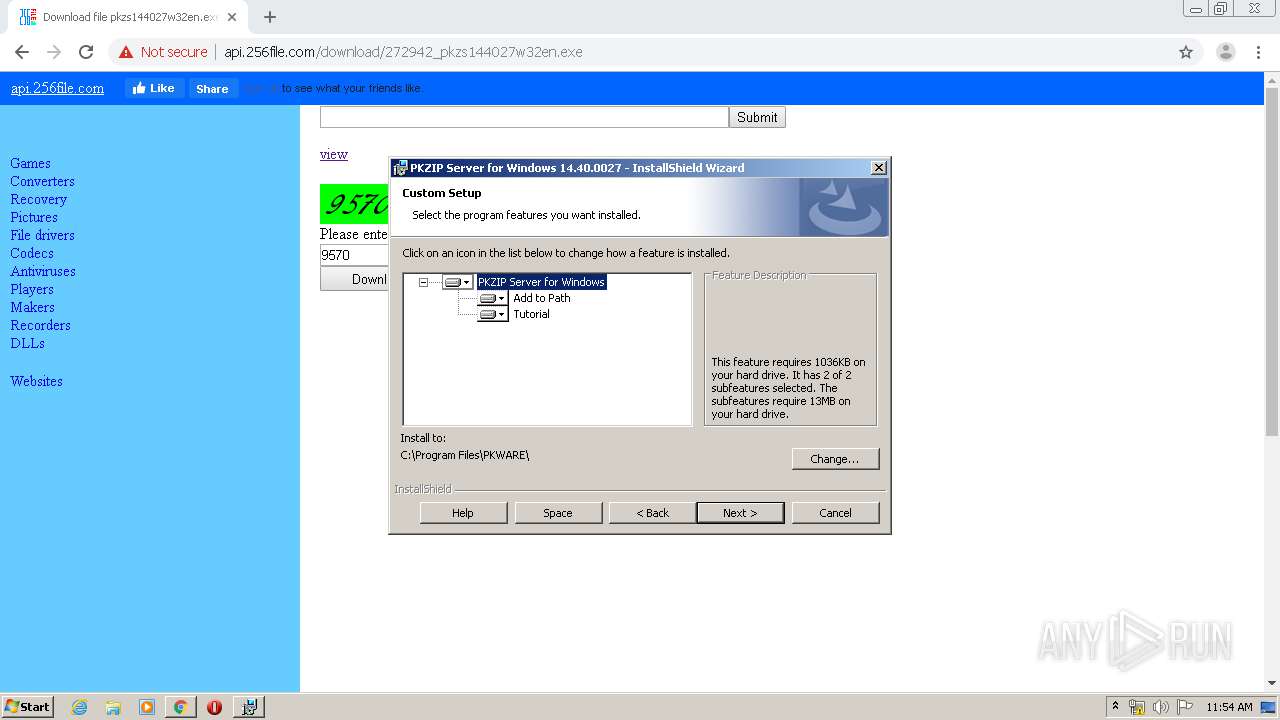
Task: Change the install folder location
Action: 835,459
